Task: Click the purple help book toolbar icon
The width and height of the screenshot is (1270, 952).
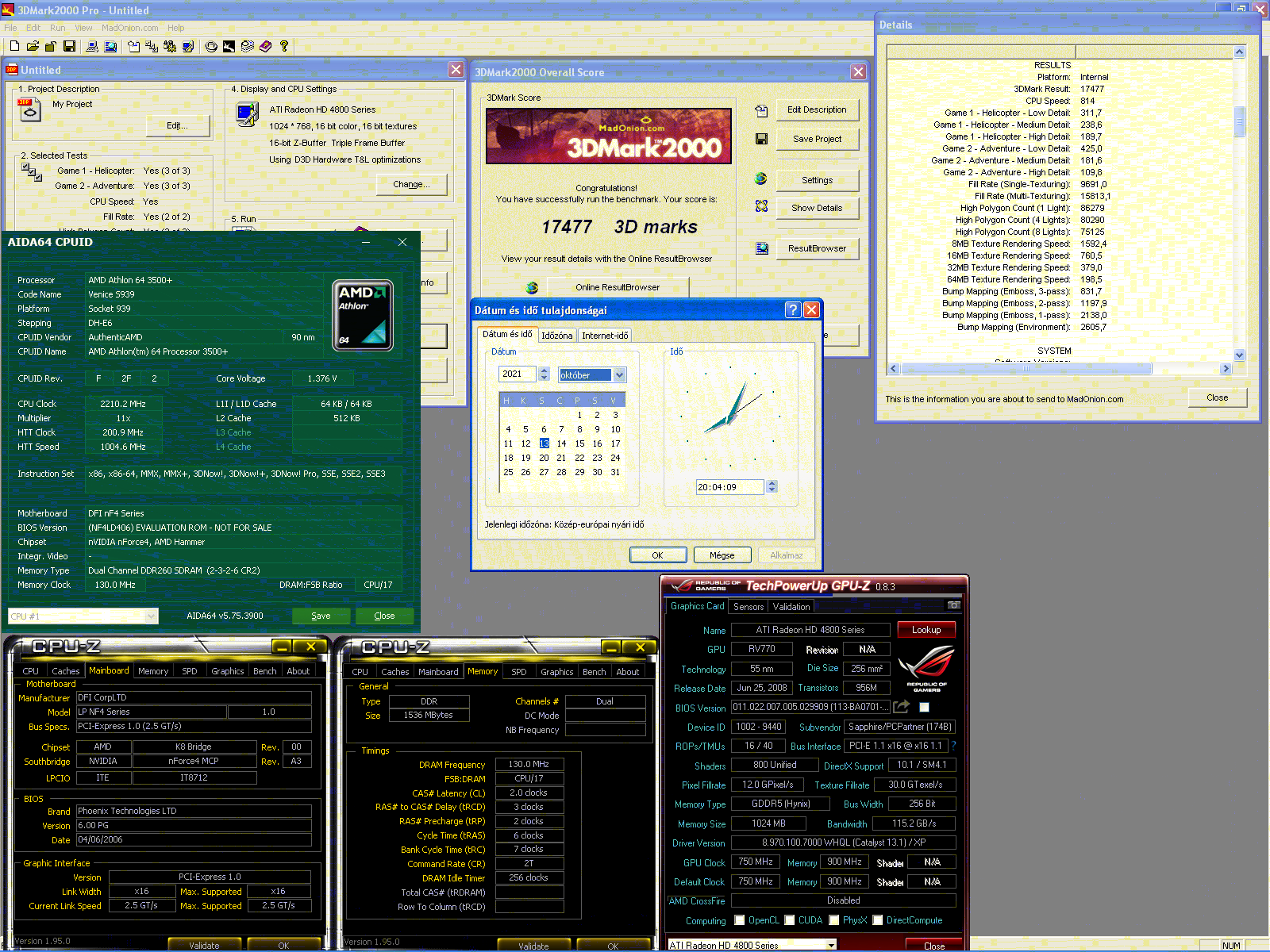Action: coord(266,47)
